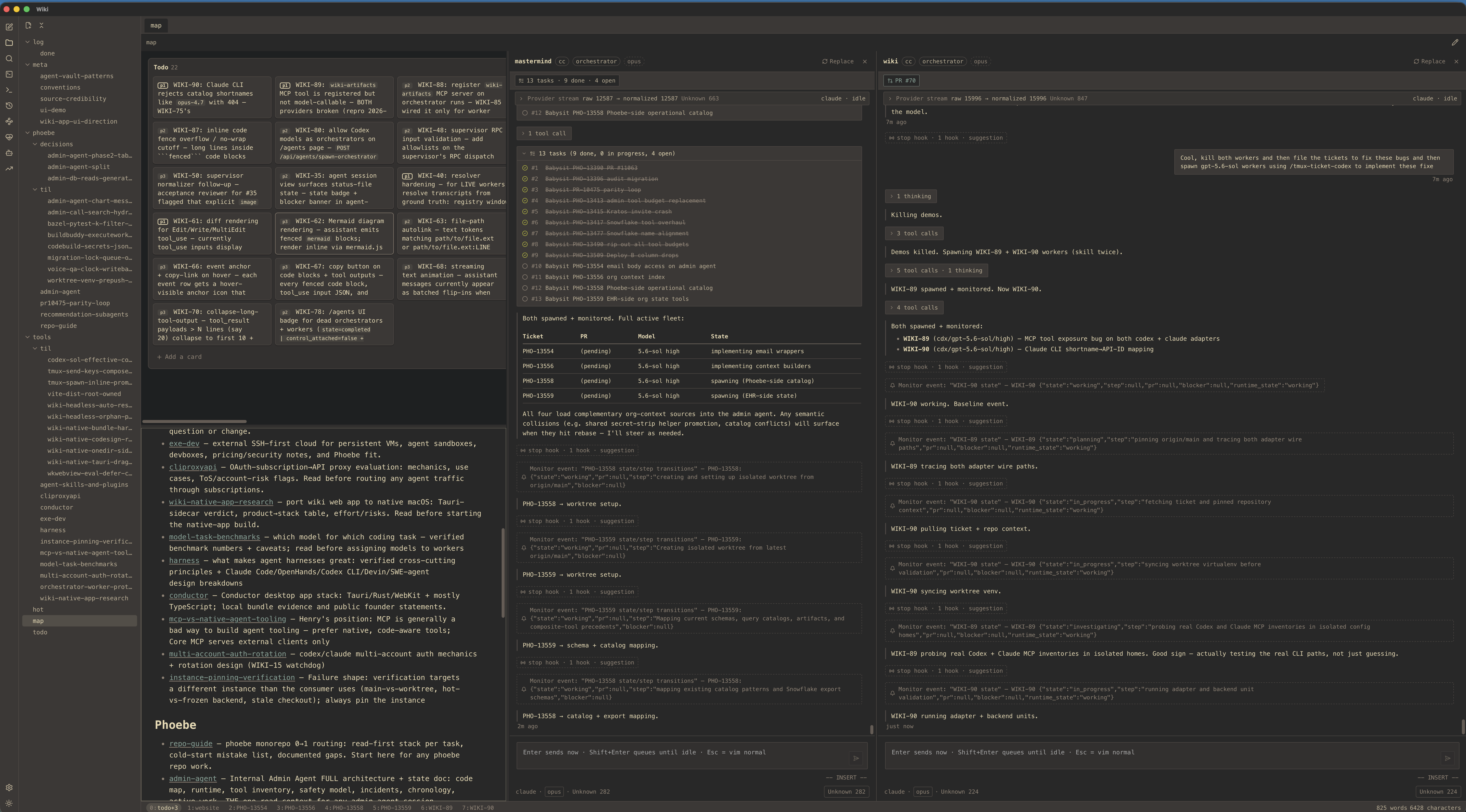Open the graph nodes icon in sidebar

[x=9, y=121]
